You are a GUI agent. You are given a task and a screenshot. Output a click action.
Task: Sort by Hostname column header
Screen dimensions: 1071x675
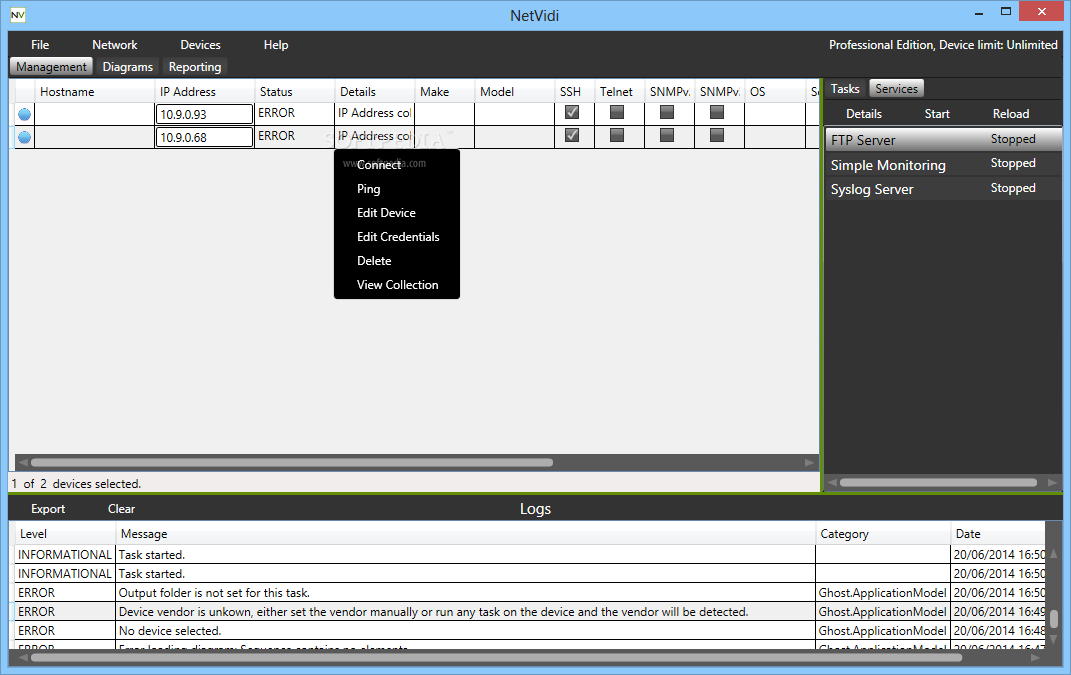pos(94,92)
